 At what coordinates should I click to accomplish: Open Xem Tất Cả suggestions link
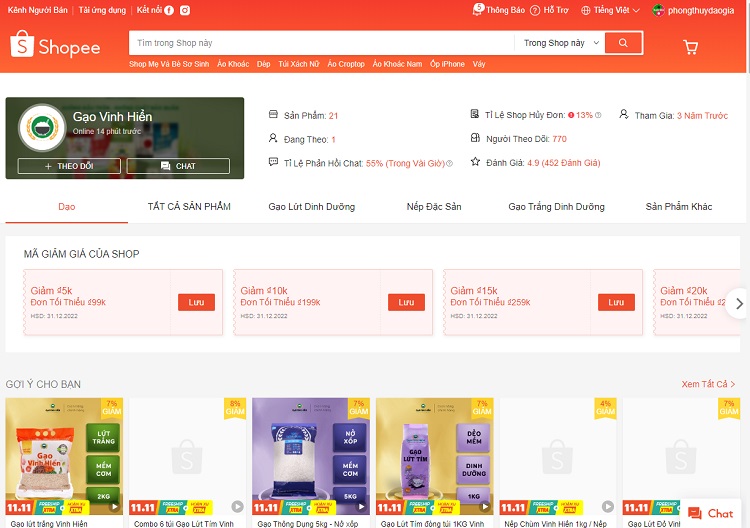708,384
